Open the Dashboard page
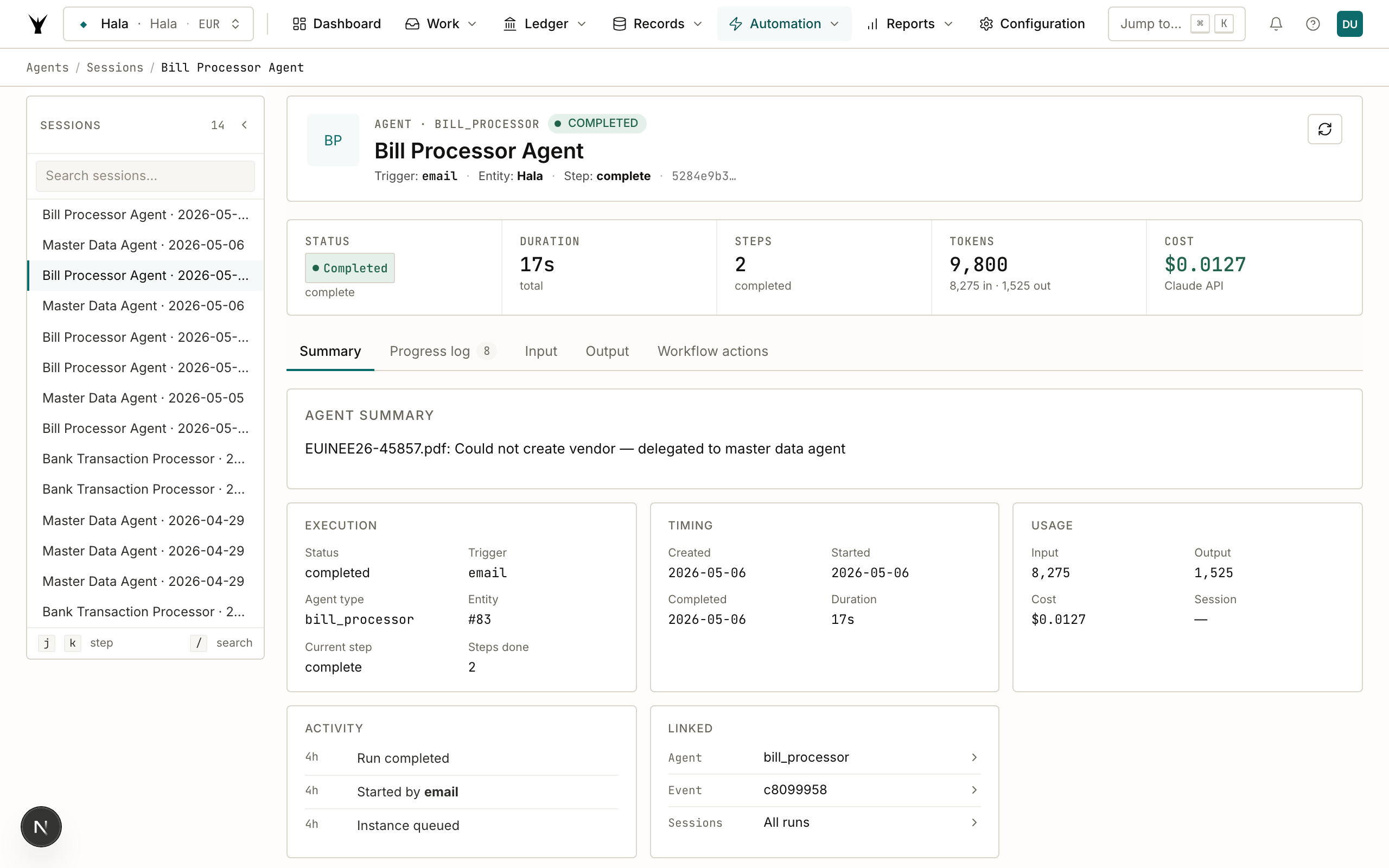This screenshot has width=1389, height=868. point(336,24)
